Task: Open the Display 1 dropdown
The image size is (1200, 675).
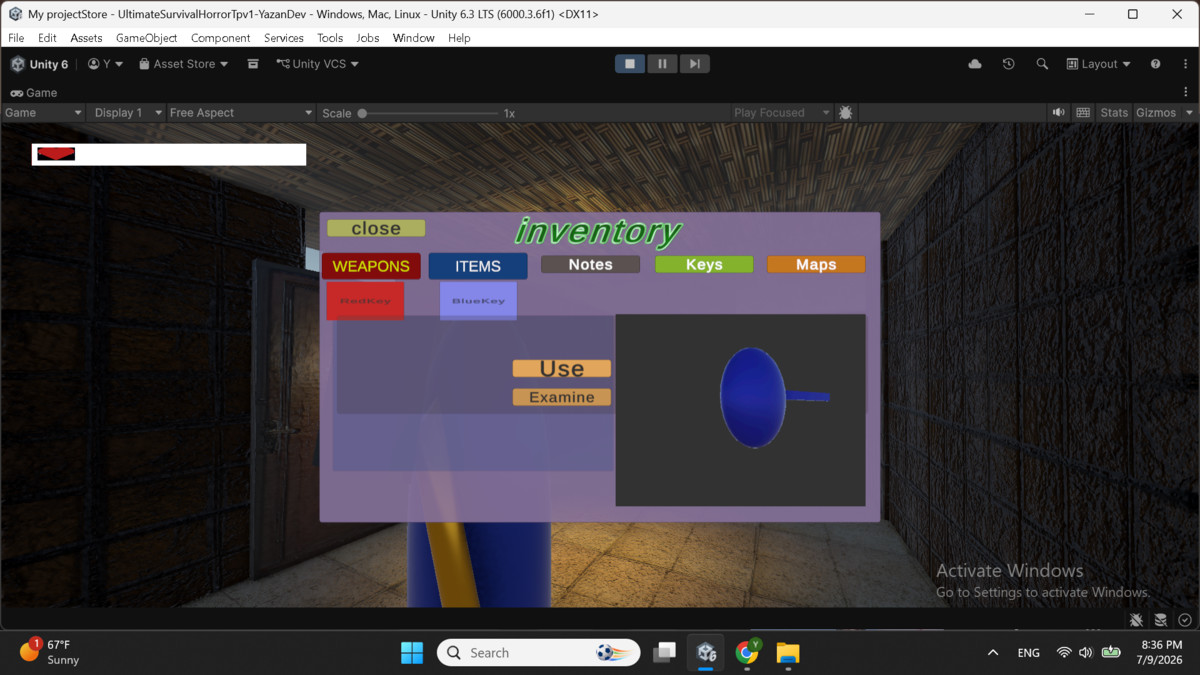Action: [x=128, y=113]
